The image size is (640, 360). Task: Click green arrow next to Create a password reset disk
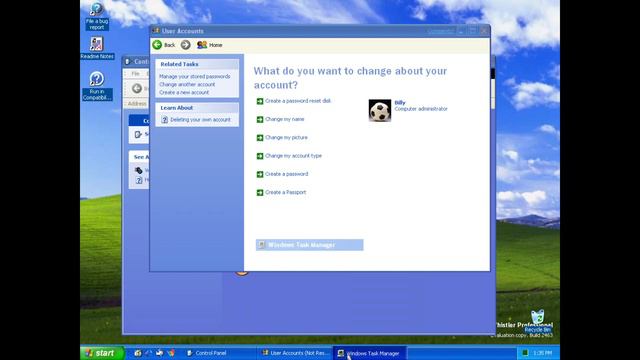point(260,101)
